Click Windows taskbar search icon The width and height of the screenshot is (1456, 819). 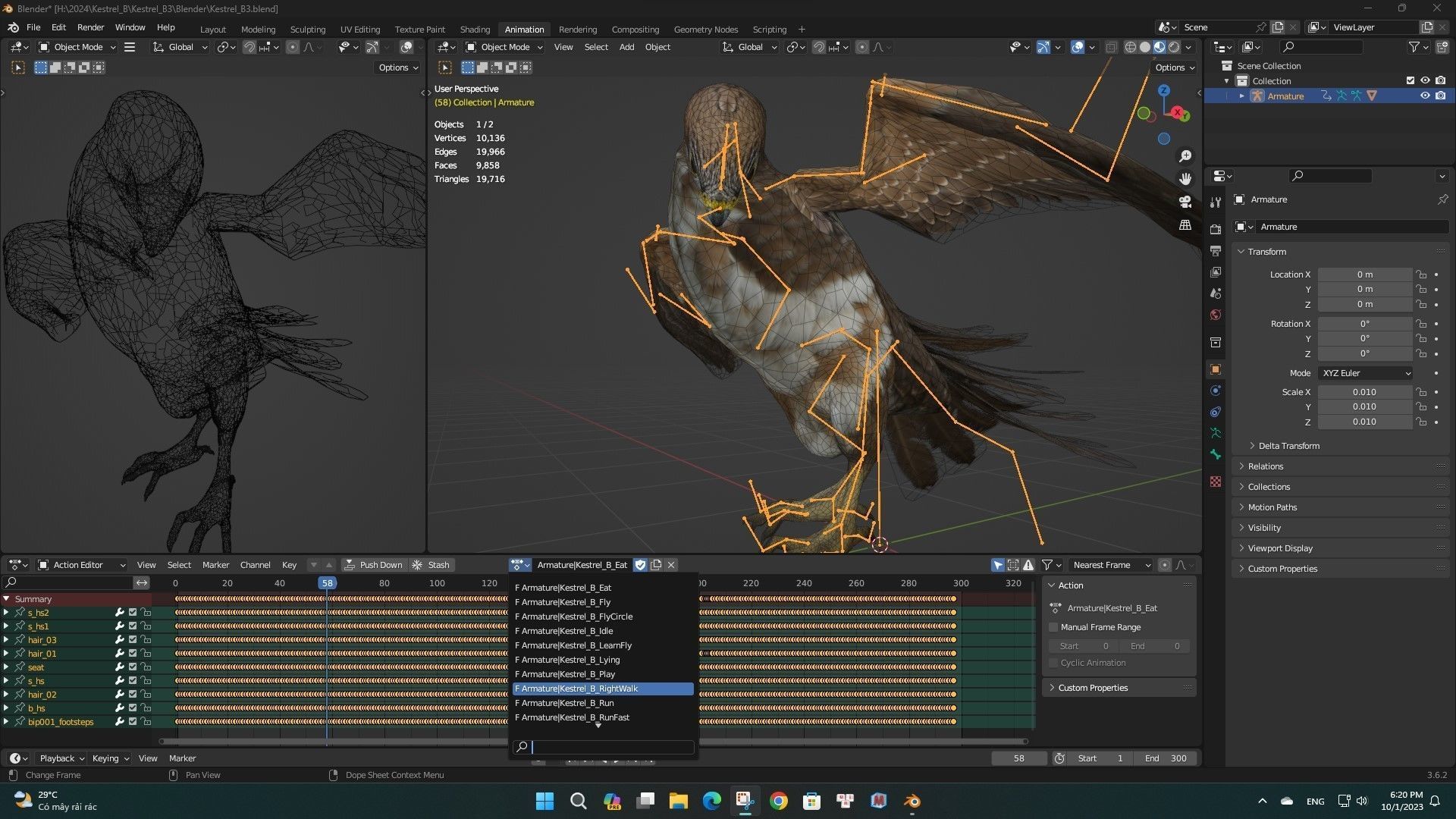click(x=578, y=801)
